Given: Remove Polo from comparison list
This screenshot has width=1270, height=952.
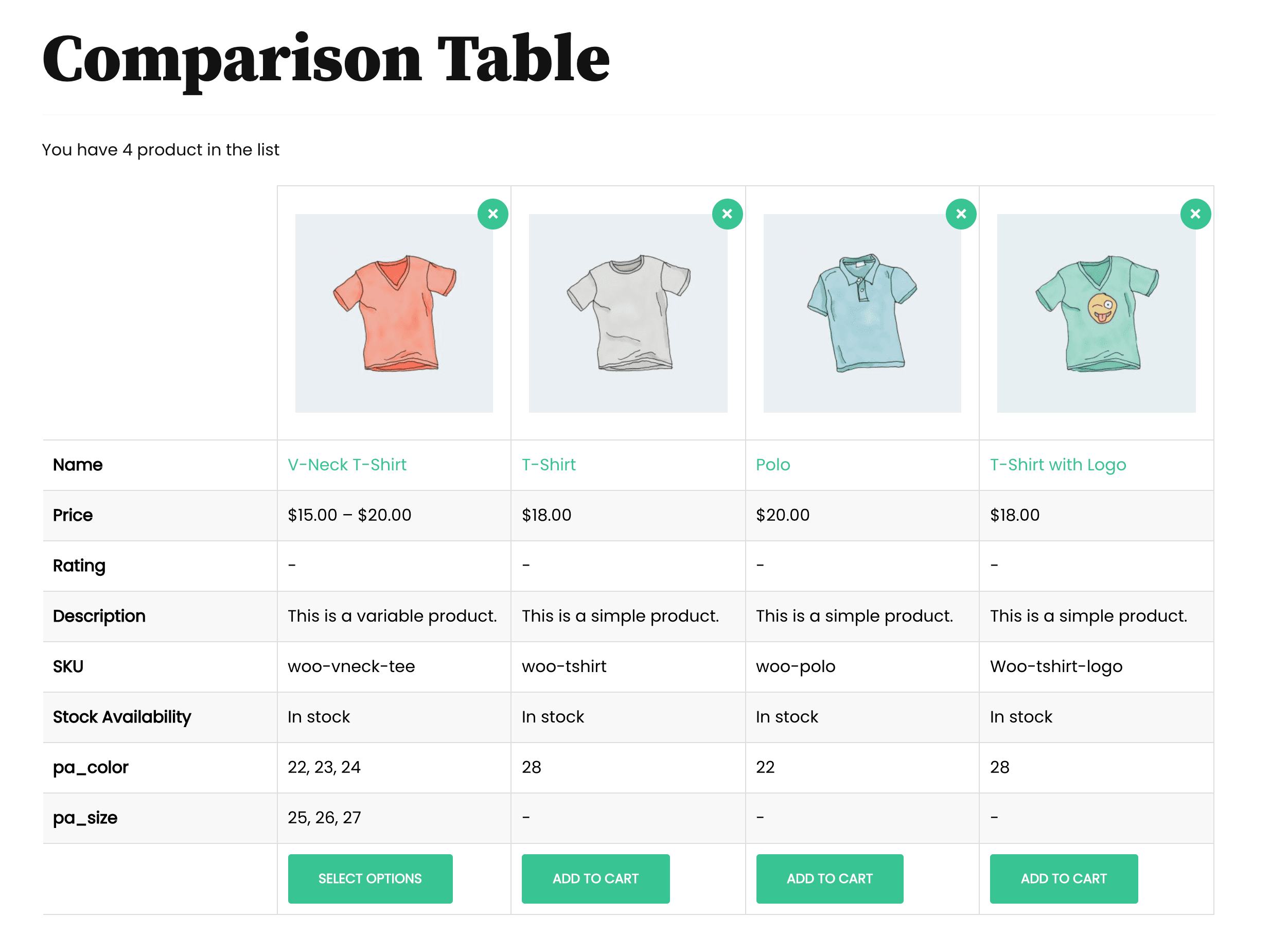Looking at the screenshot, I should click(x=961, y=214).
